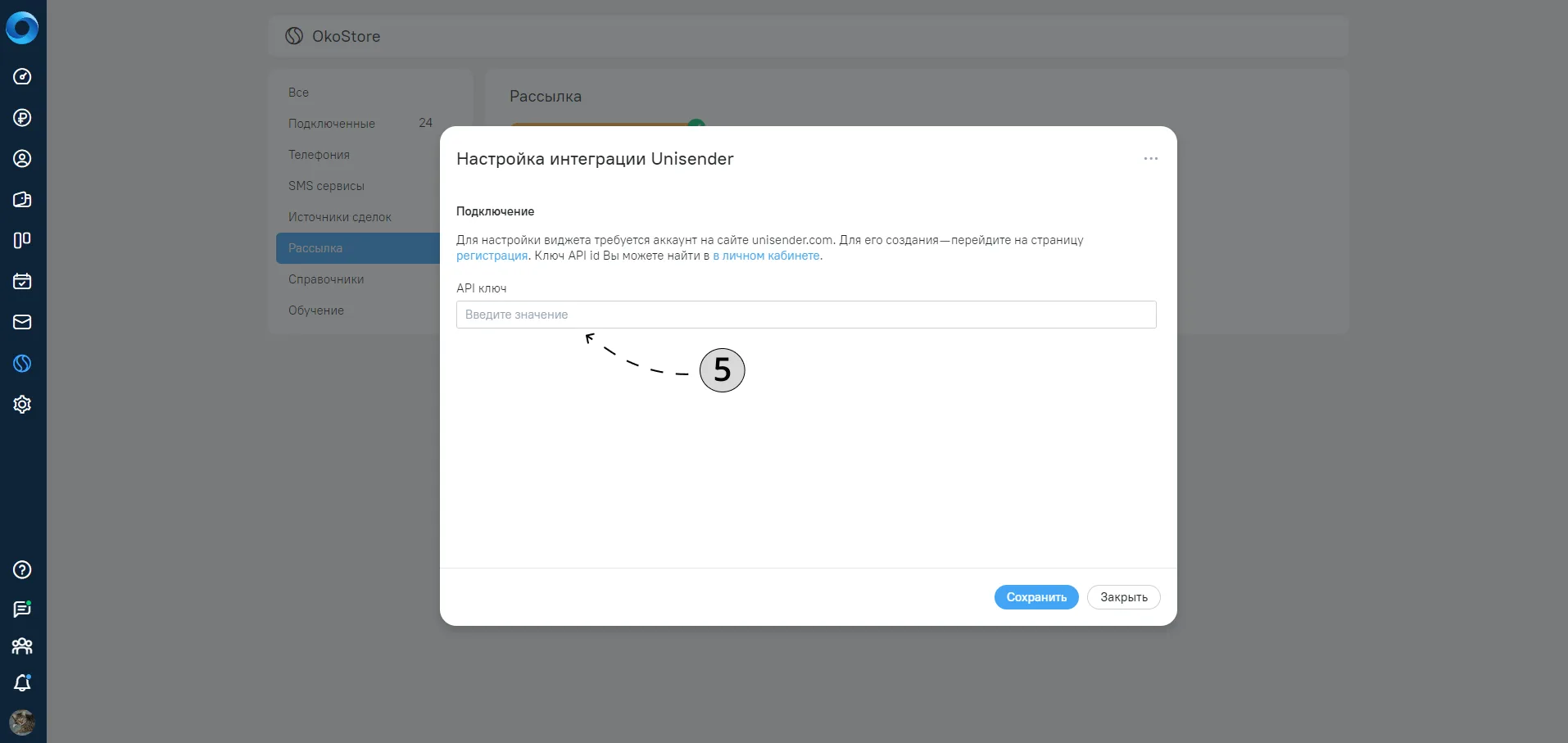1568x743 pixels.
Task: Open the chat messages icon in sidebar
Action: click(22, 609)
